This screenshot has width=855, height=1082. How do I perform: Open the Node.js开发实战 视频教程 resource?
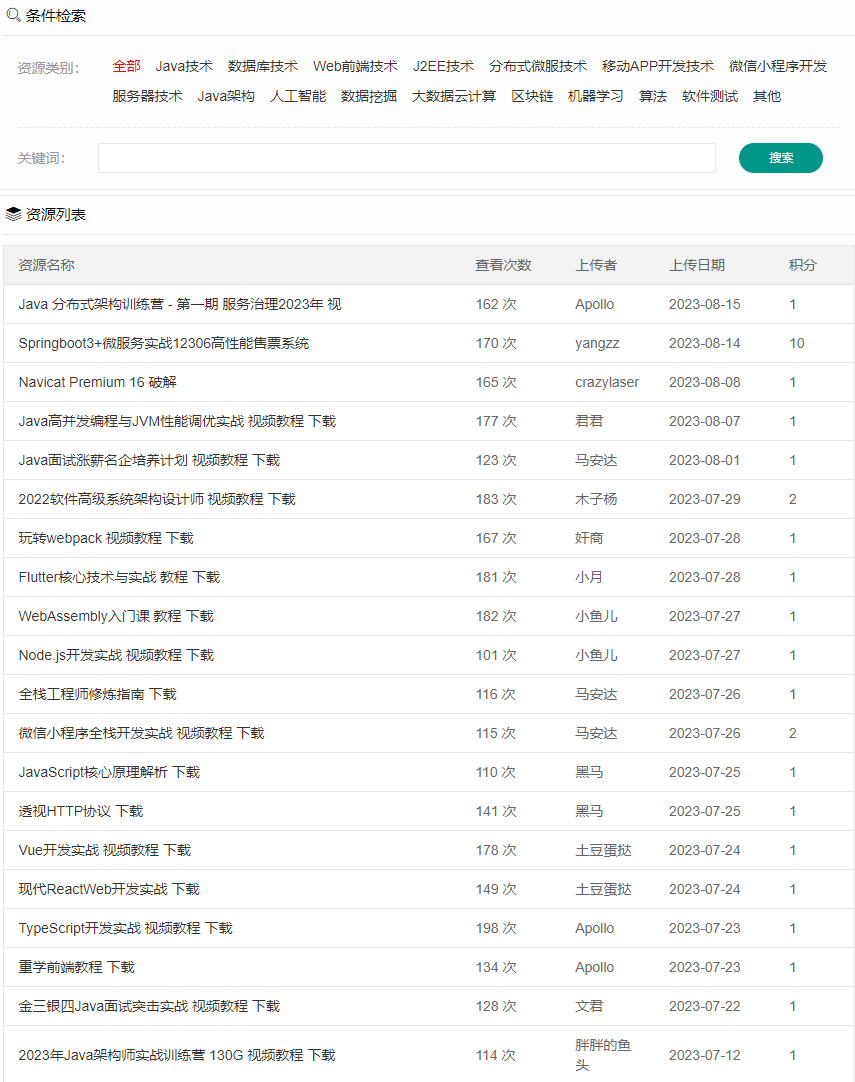pyautogui.click(x=116, y=655)
